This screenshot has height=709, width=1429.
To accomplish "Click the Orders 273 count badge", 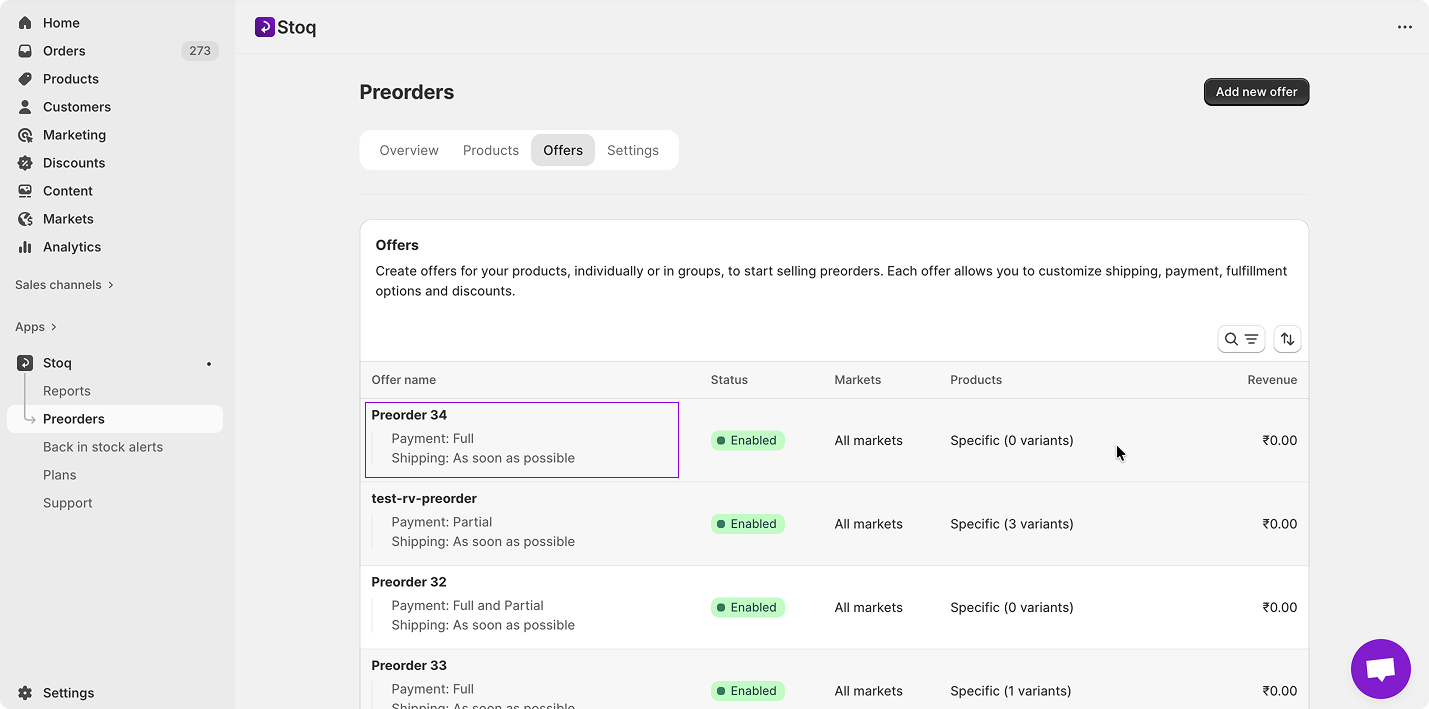I will 200,51.
